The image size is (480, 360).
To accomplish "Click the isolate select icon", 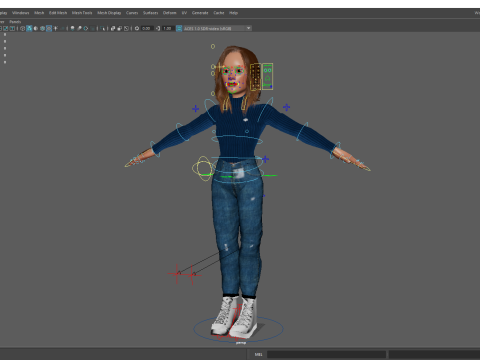I will [x=102, y=28].
